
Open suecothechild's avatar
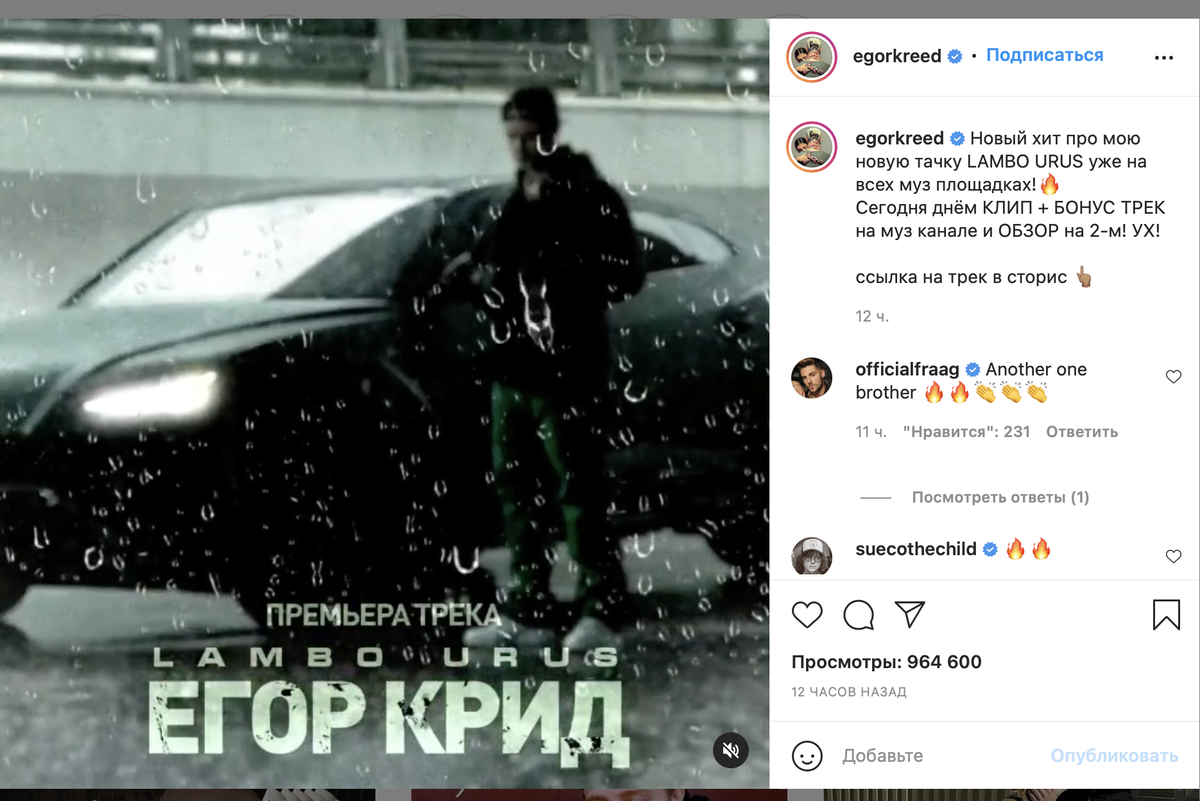click(812, 556)
